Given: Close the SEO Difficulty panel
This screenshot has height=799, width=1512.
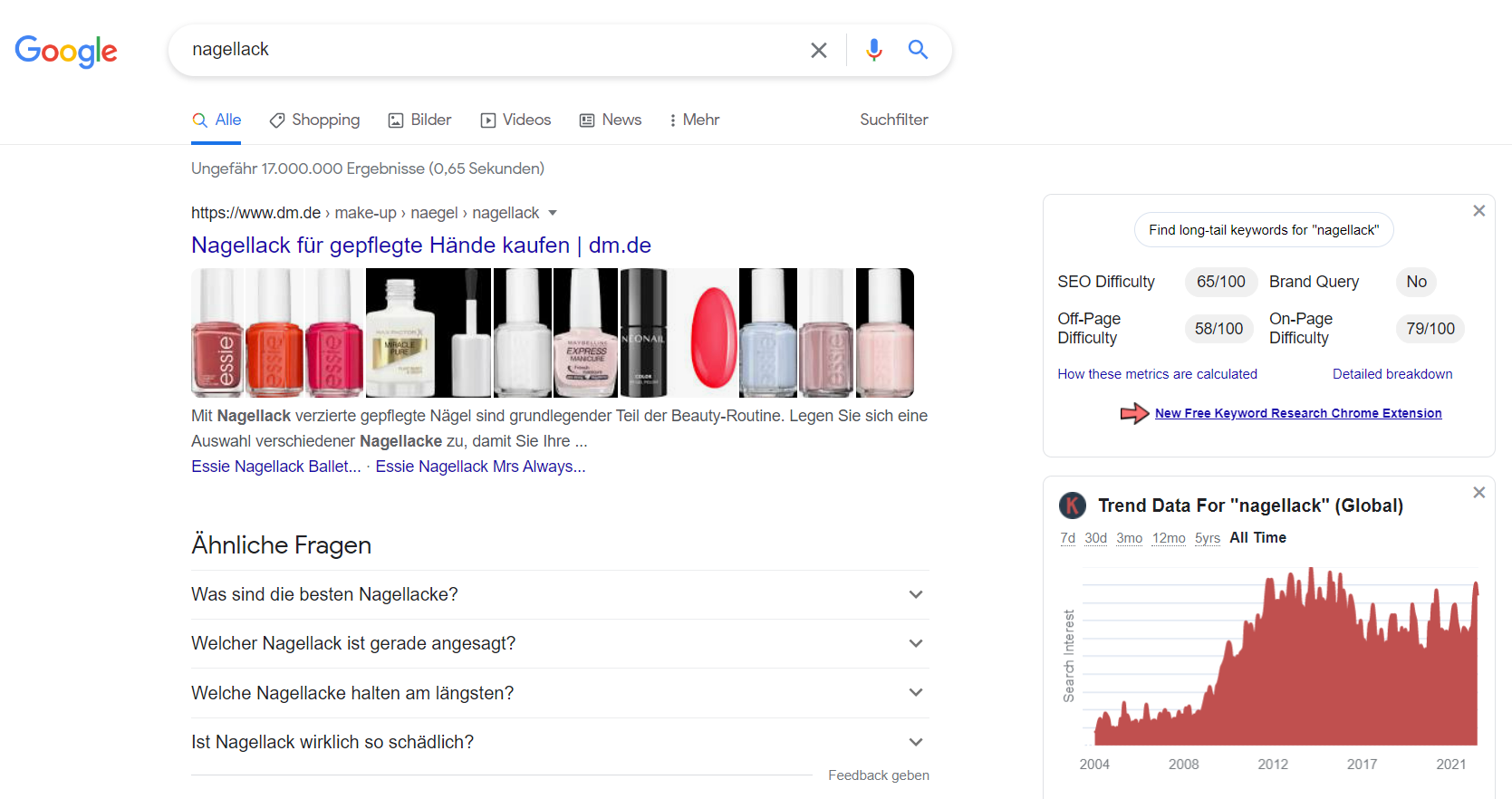Looking at the screenshot, I should pos(1479,210).
